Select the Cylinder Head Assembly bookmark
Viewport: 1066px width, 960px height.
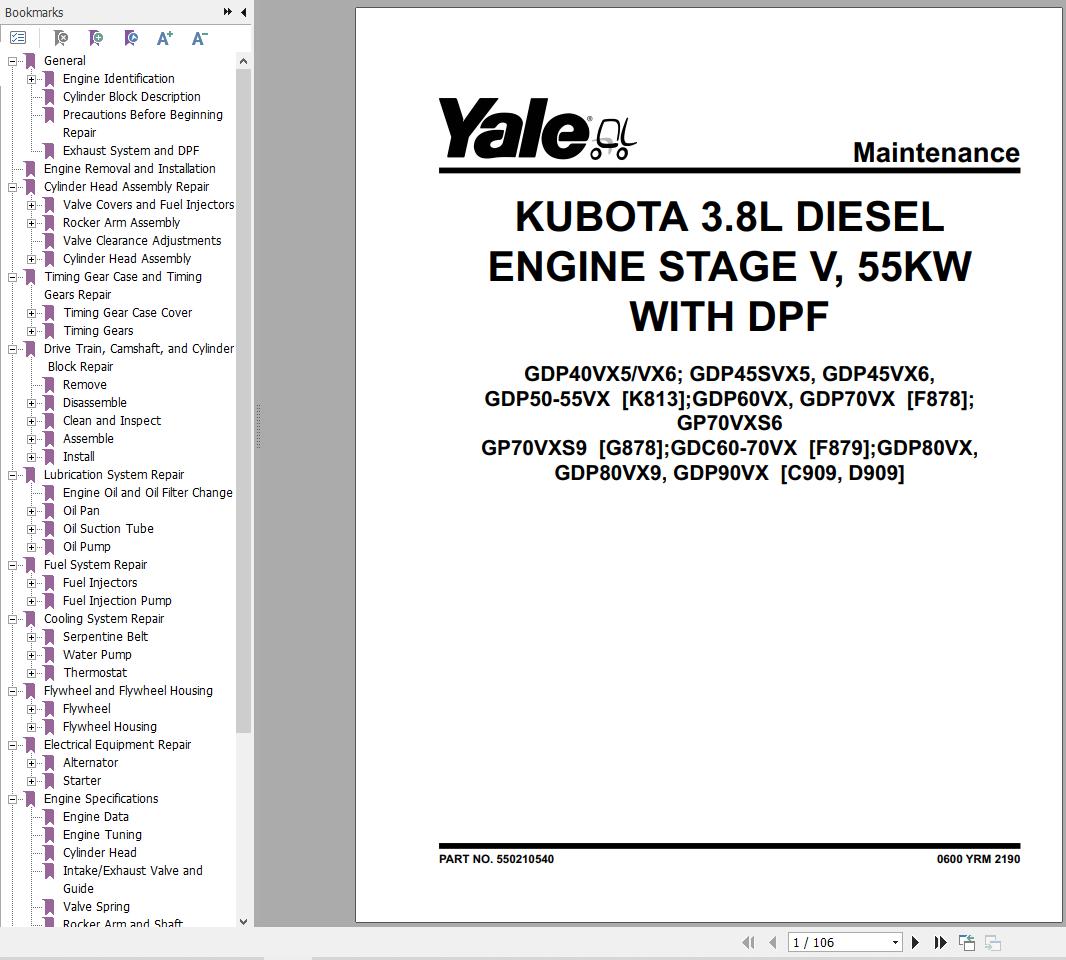click(x=126, y=258)
